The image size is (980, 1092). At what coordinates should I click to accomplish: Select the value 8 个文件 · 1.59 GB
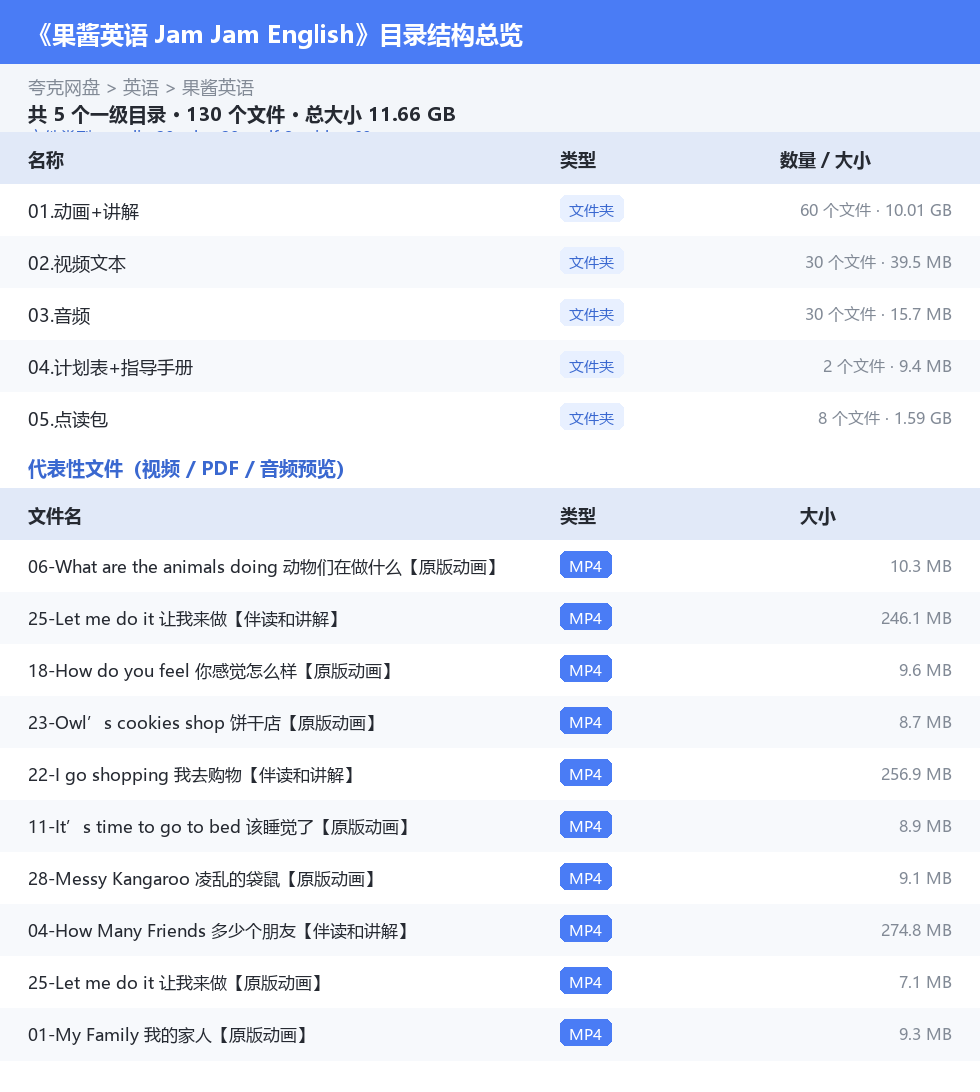click(885, 419)
